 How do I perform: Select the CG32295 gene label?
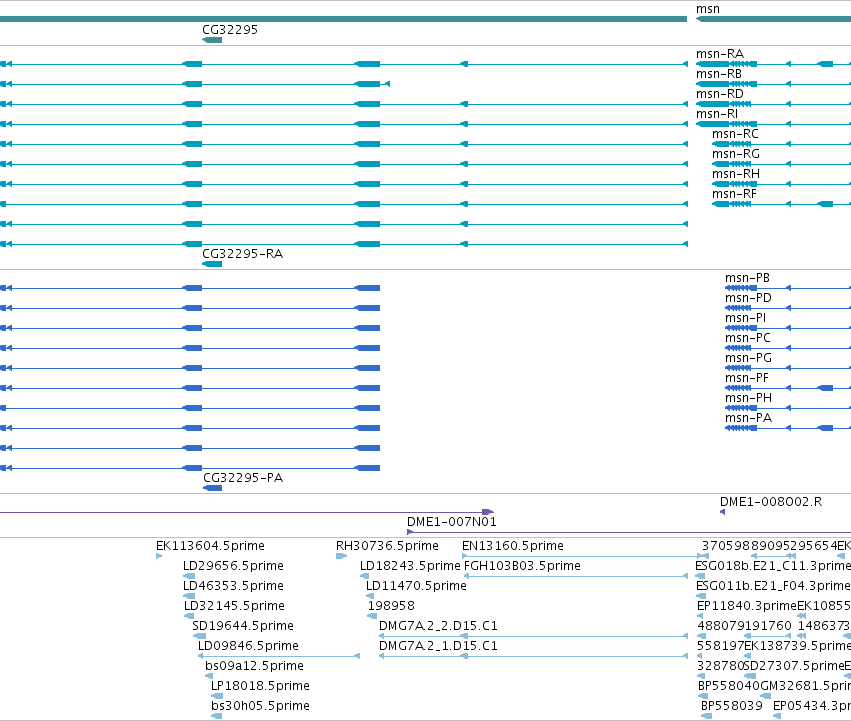click(x=230, y=29)
